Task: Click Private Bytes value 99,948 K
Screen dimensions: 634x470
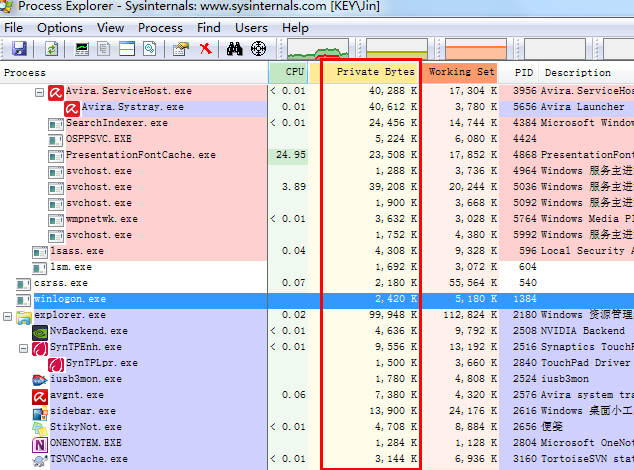Action: pyautogui.click(x=393, y=315)
